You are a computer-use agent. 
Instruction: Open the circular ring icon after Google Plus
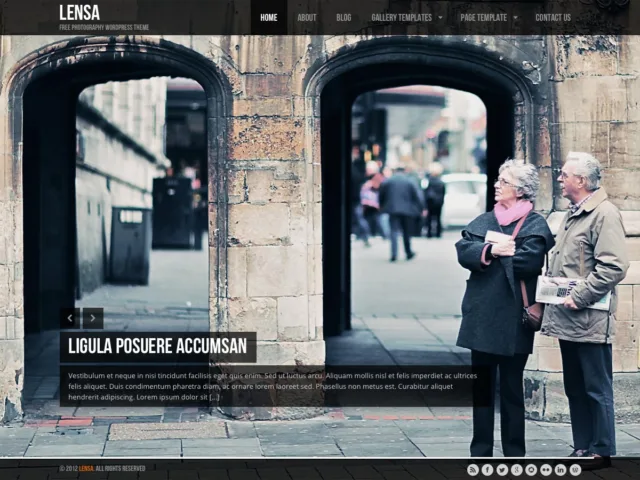[531, 470]
